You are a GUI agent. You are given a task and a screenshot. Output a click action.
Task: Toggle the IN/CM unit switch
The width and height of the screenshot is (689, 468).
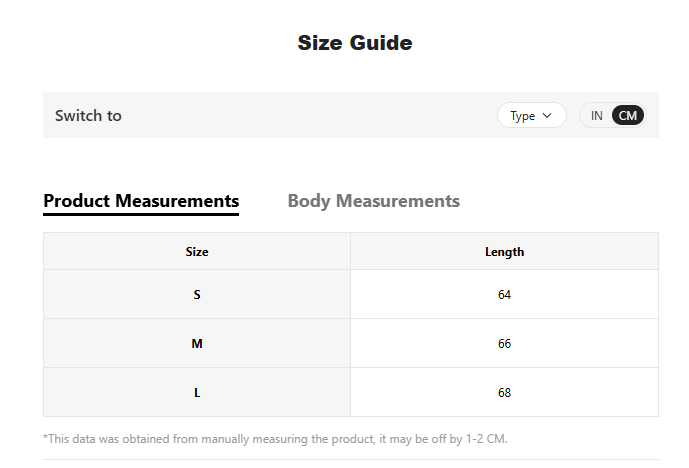click(x=613, y=116)
